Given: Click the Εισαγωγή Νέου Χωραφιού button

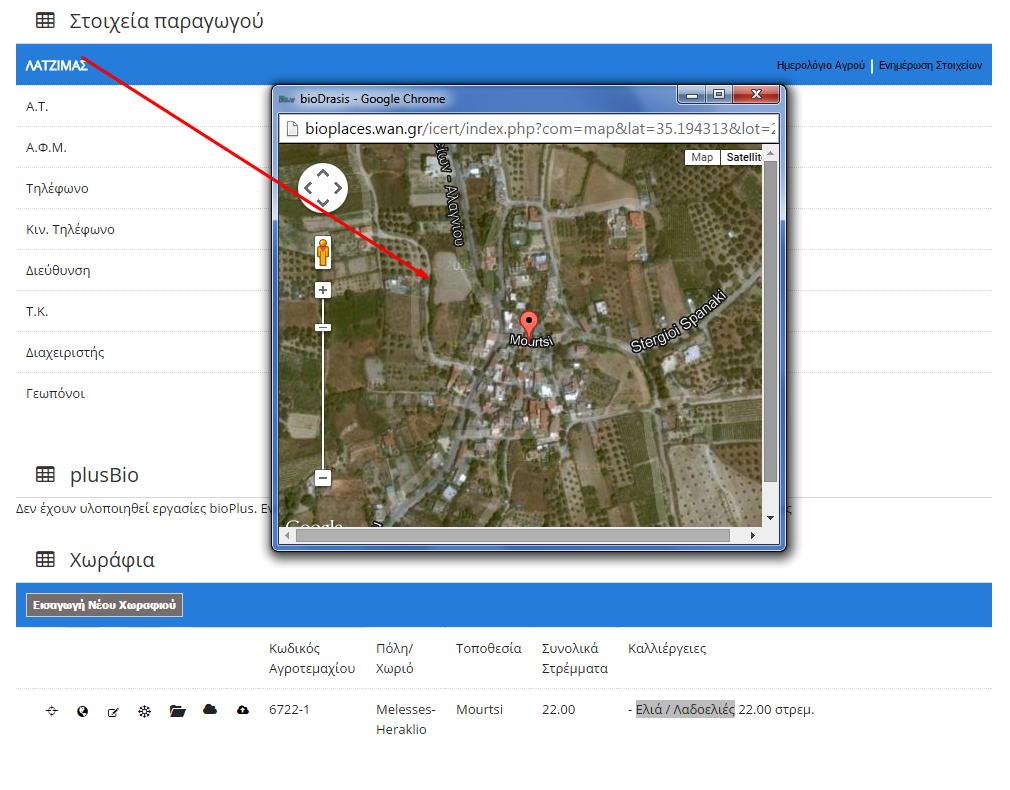Looking at the screenshot, I should pyautogui.click(x=104, y=605).
